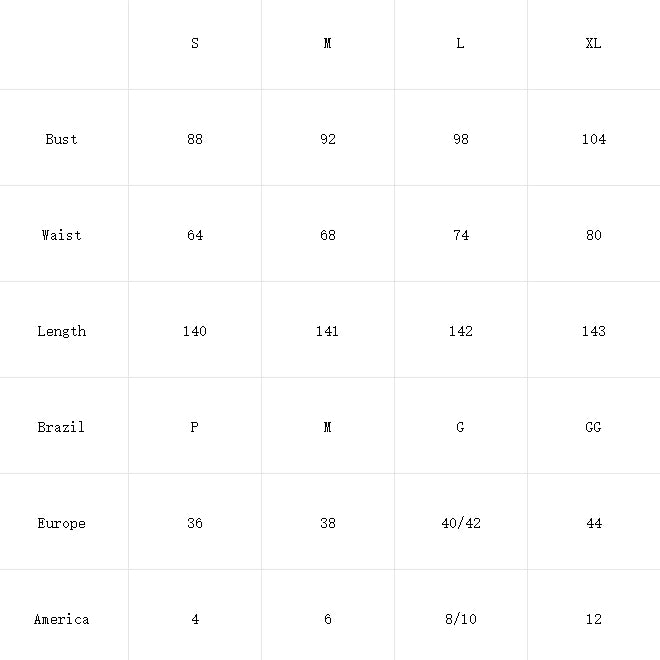Click the Europe row label
The height and width of the screenshot is (660, 660).
[61, 523]
